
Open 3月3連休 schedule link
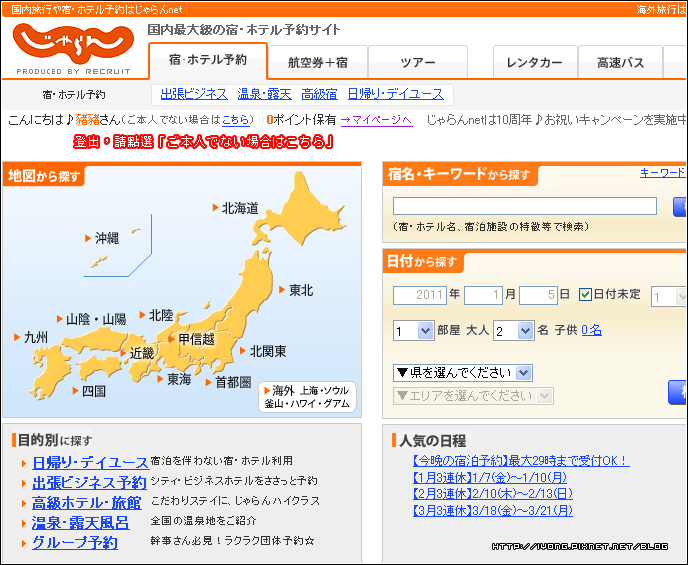(493, 511)
